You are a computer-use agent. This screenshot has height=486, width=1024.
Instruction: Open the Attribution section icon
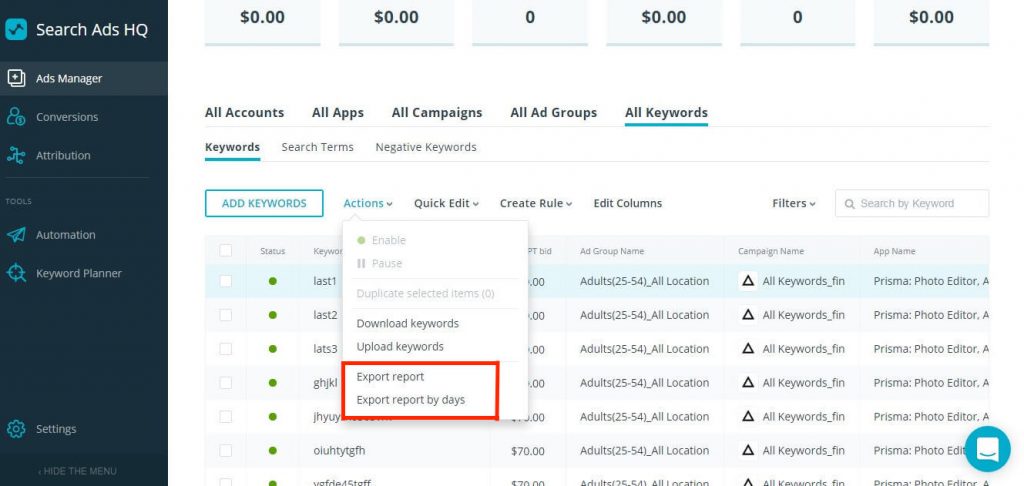(16, 155)
